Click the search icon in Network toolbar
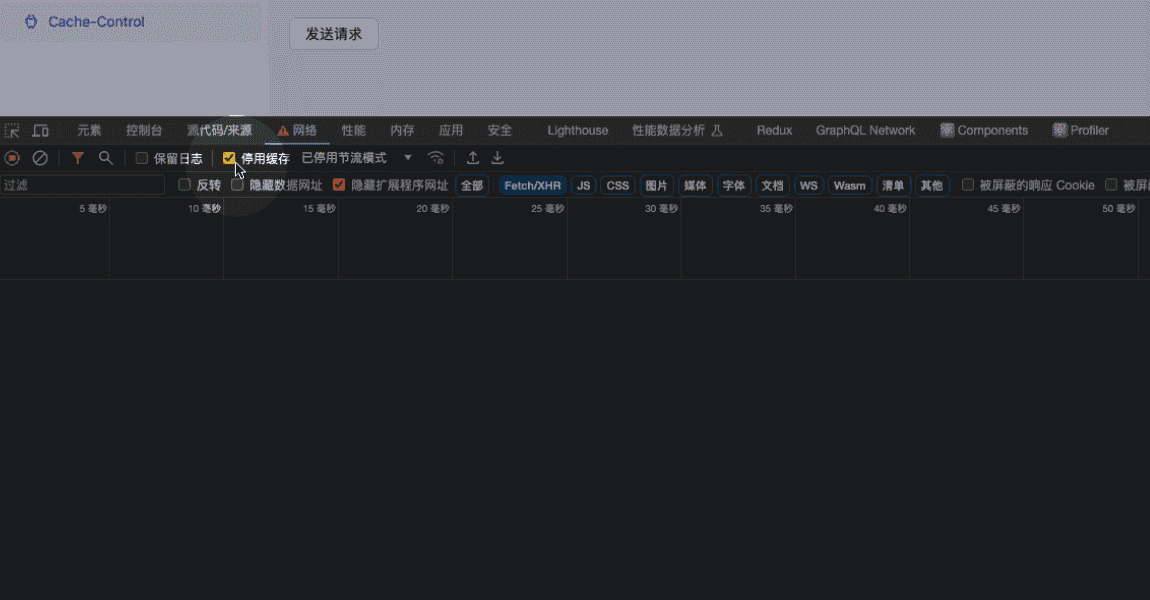Screen dimensions: 1150x600 105,158
